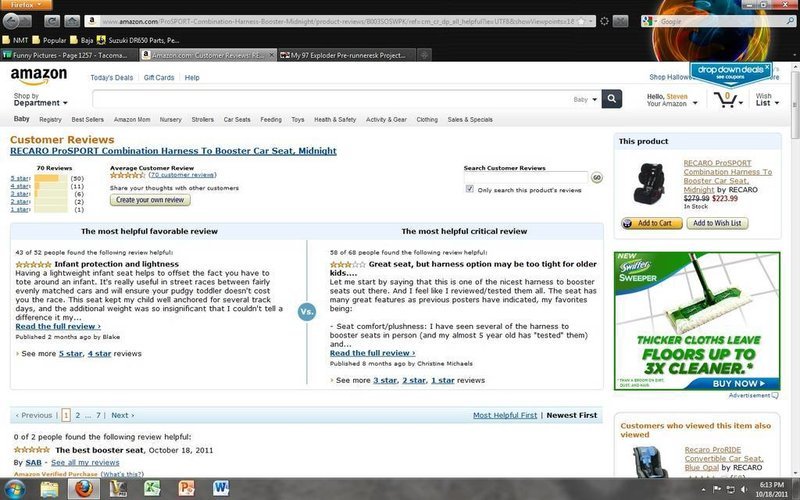This screenshot has width=800, height=500.
Task: Click Create your own review button
Action: click(150, 200)
